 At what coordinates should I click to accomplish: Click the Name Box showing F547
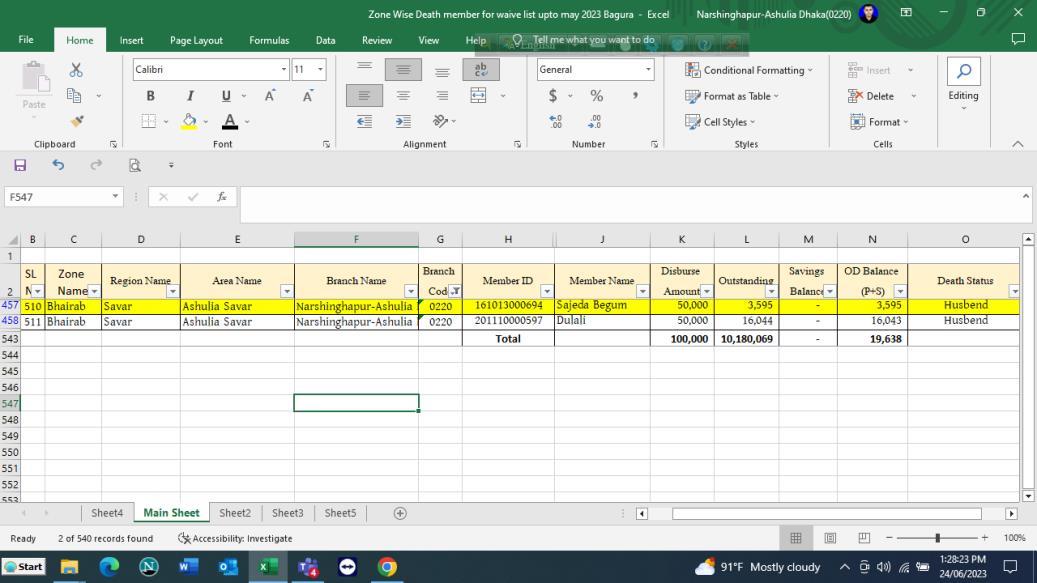(x=63, y=197)
